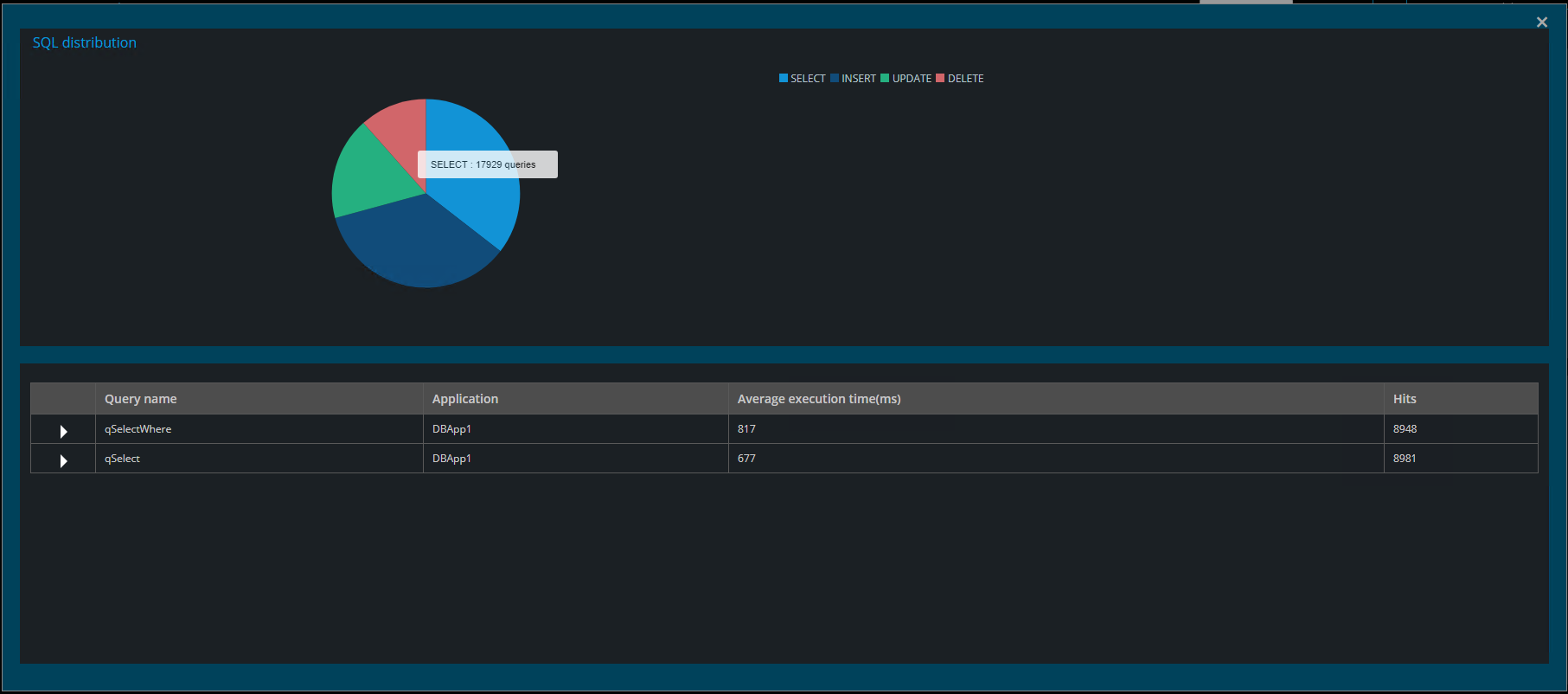Close the SQL distribution dialog
This screenshot has width=1568, height=694.
(1541, 22)
